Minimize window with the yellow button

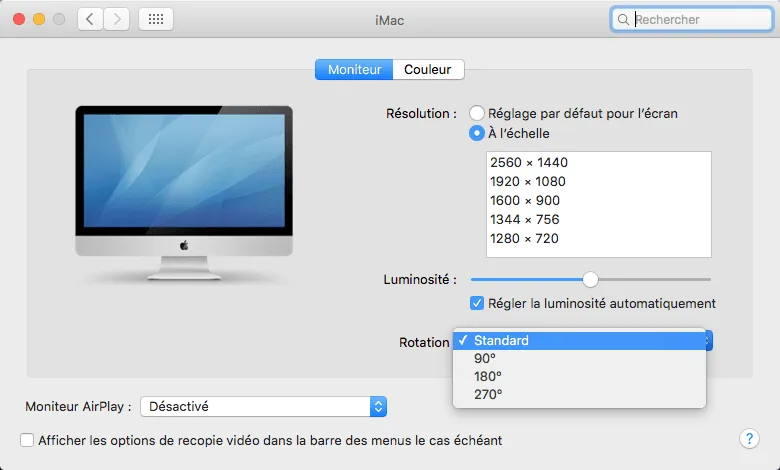click(x=39, y=19)
